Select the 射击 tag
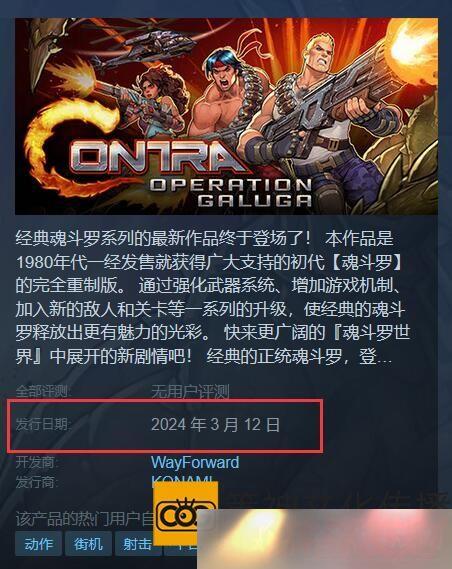Viewport: 452px width, 569px height. pos(137,544)
